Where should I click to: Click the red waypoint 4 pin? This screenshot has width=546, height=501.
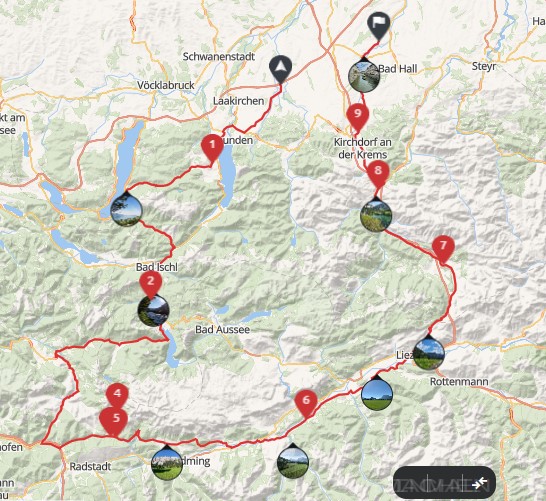point(117,395)
